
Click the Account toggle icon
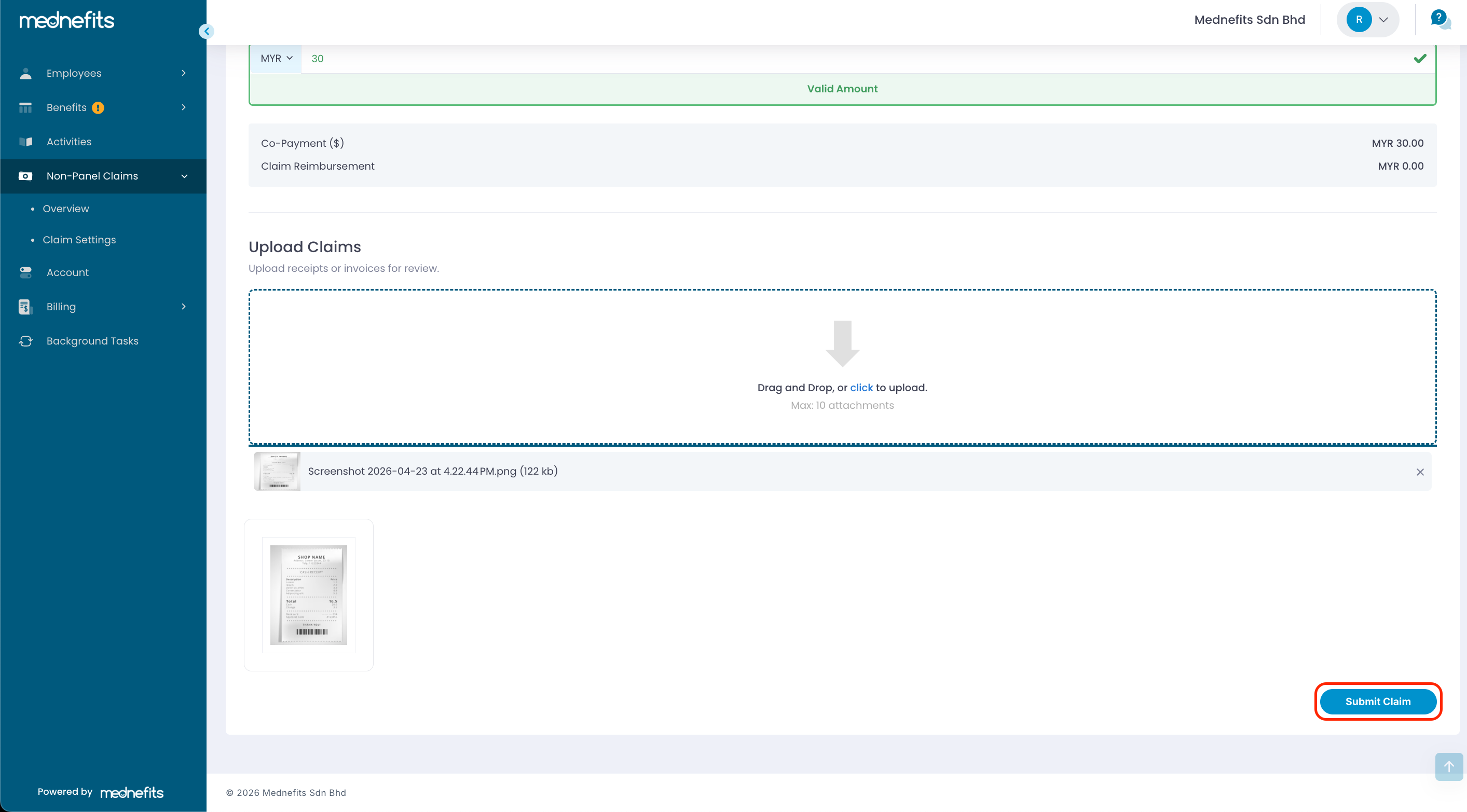coord(25,273)
